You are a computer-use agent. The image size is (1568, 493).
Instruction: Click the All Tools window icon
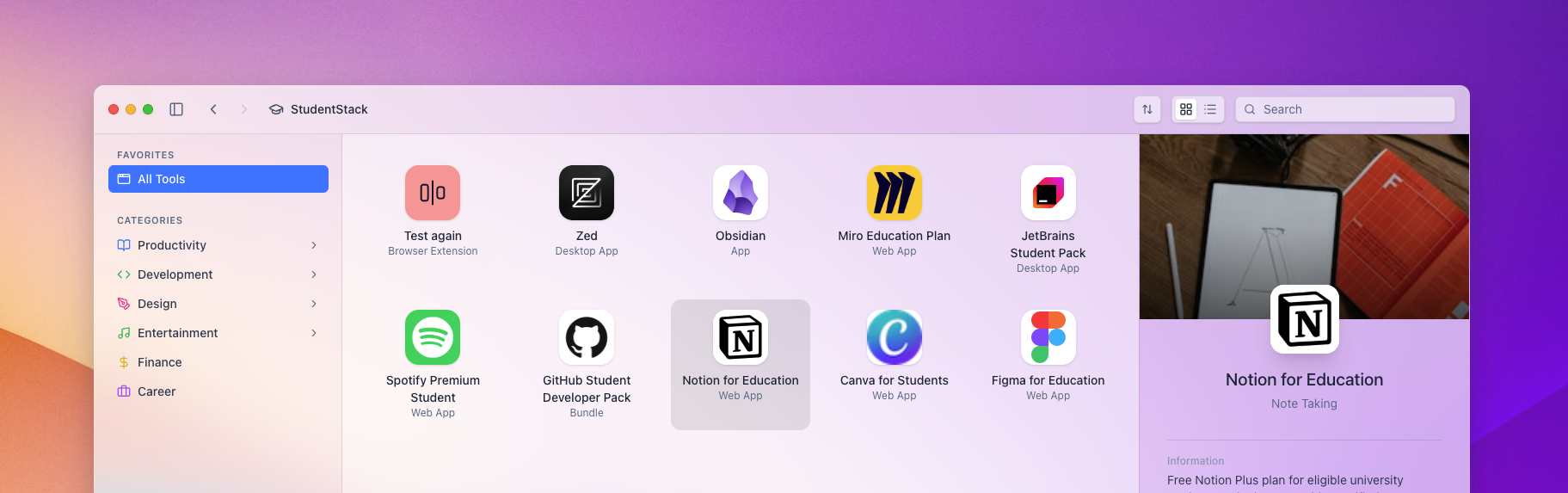pos(124,179)
